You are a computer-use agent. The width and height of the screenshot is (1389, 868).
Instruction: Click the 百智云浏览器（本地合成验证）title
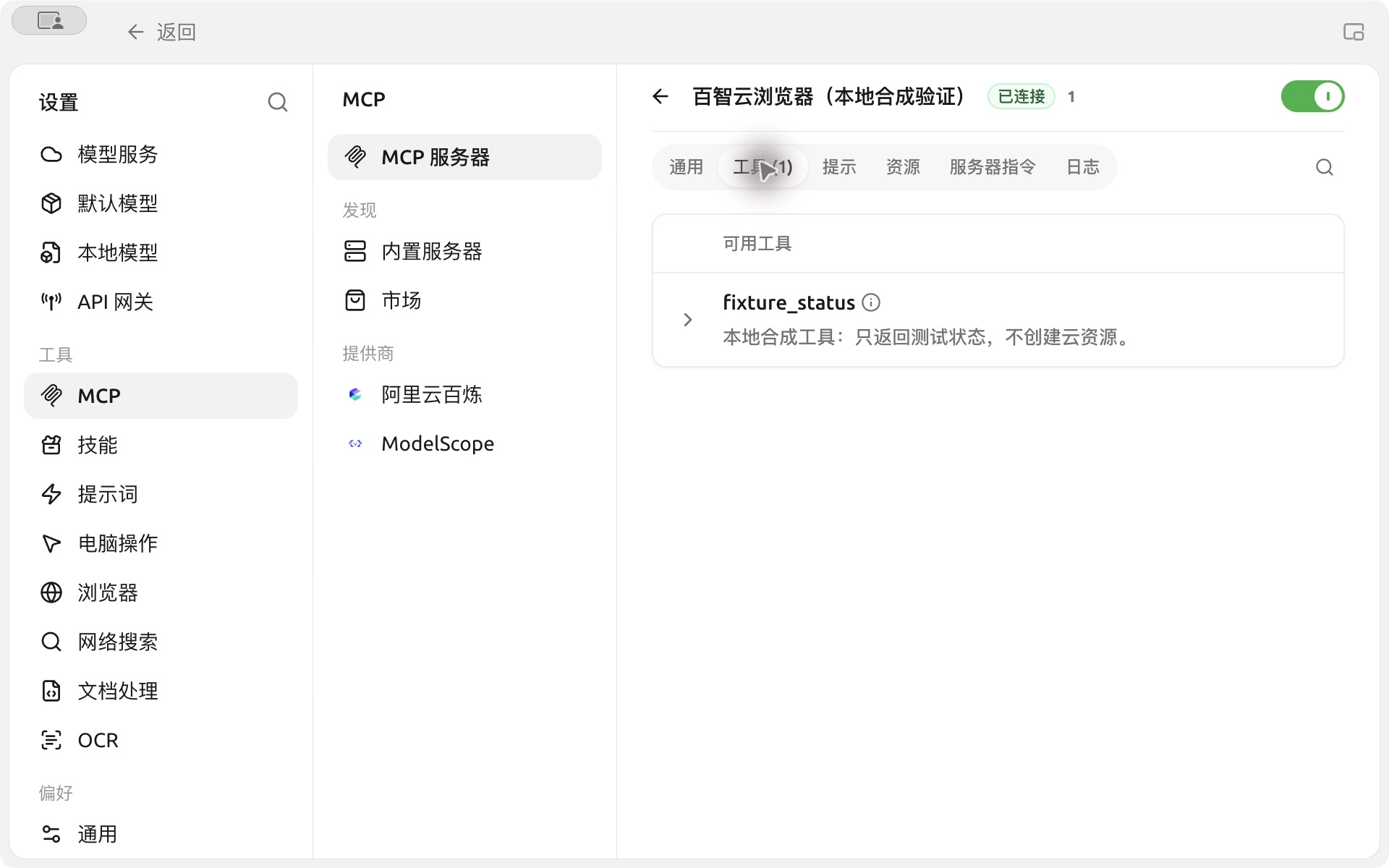(830, 96)
